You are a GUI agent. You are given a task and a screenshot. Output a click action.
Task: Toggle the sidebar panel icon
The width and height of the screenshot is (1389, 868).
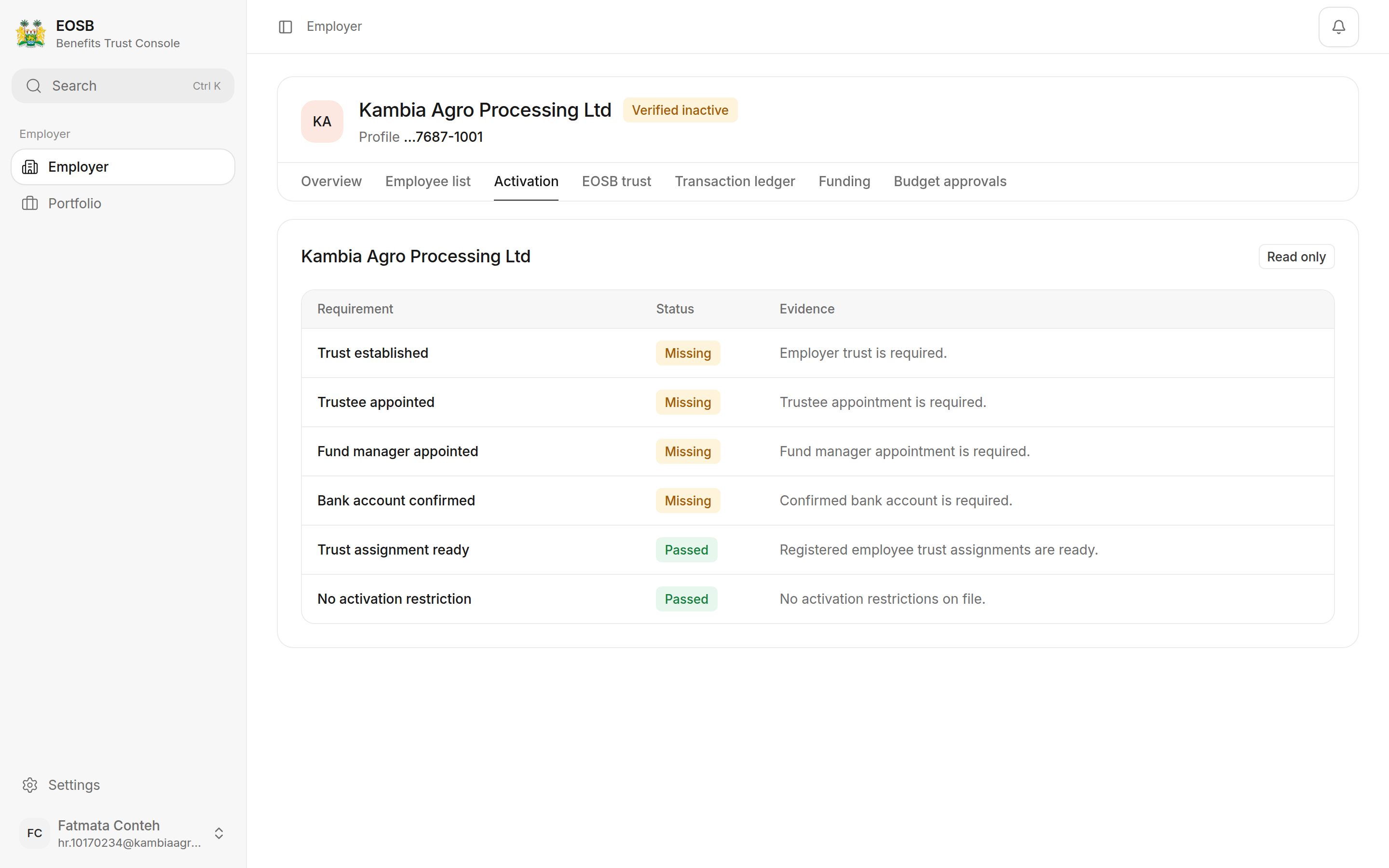[x=285, y=27]
